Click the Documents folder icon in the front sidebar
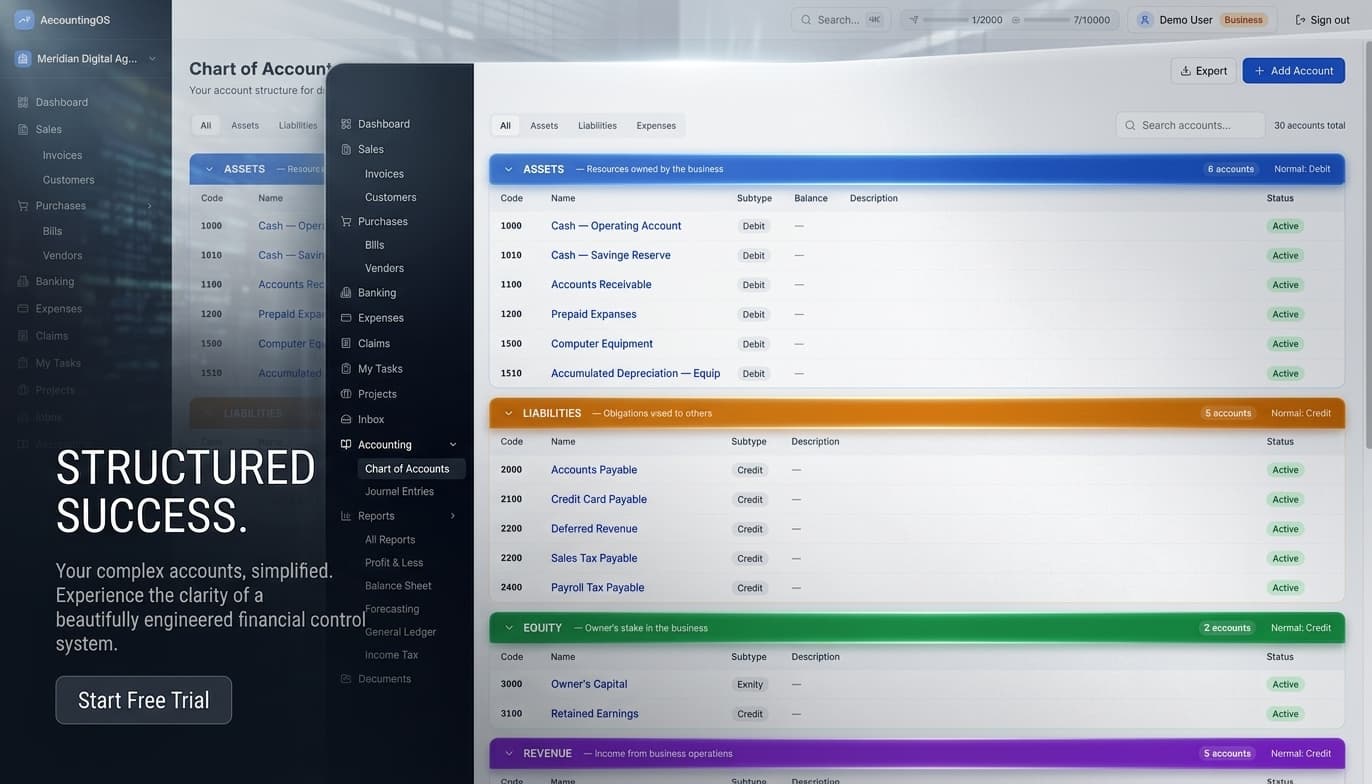This screenshot has height=784, width=1372. coord(346,679)
